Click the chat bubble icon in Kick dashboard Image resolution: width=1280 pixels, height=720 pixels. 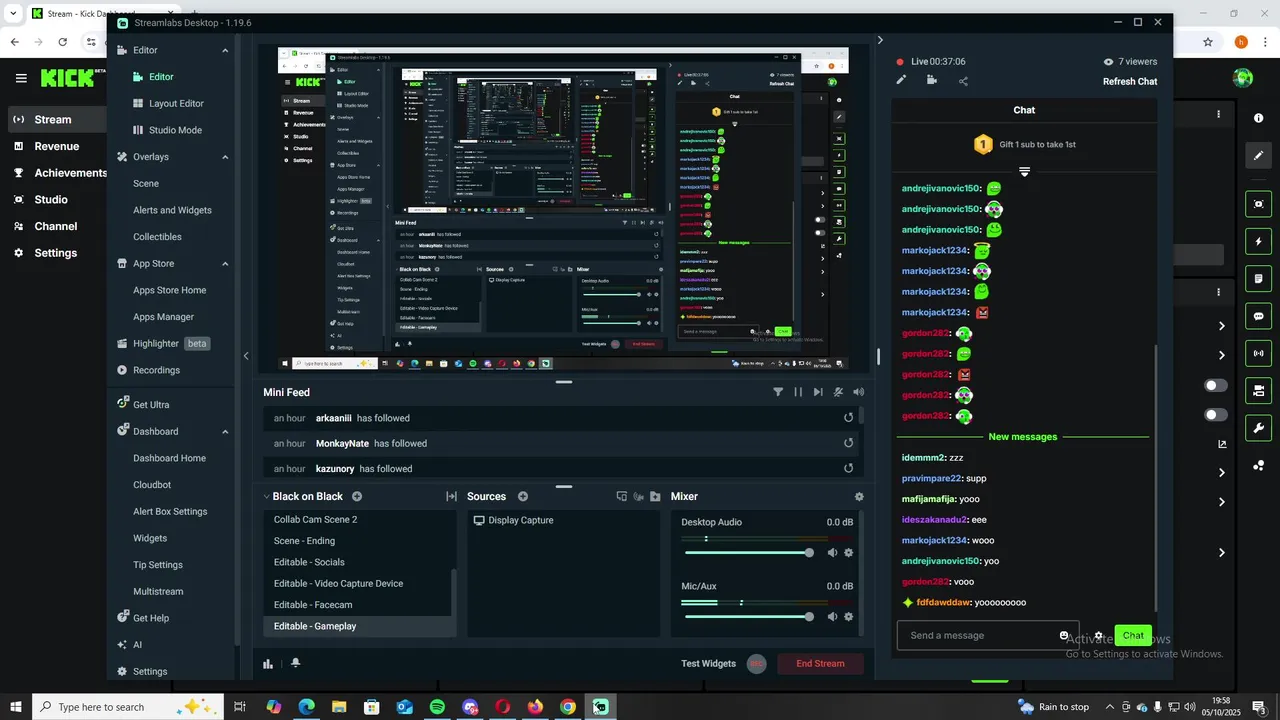click(1259, 316)
